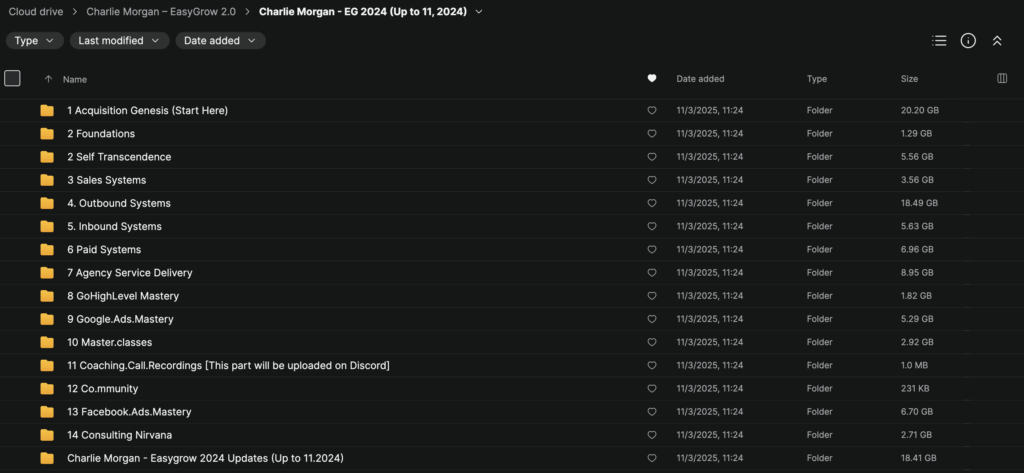Favorite the 9 Google.Ads.Mastery folder
The width and height of the screenshot is (1024, 473).
[x=652, y=319]
